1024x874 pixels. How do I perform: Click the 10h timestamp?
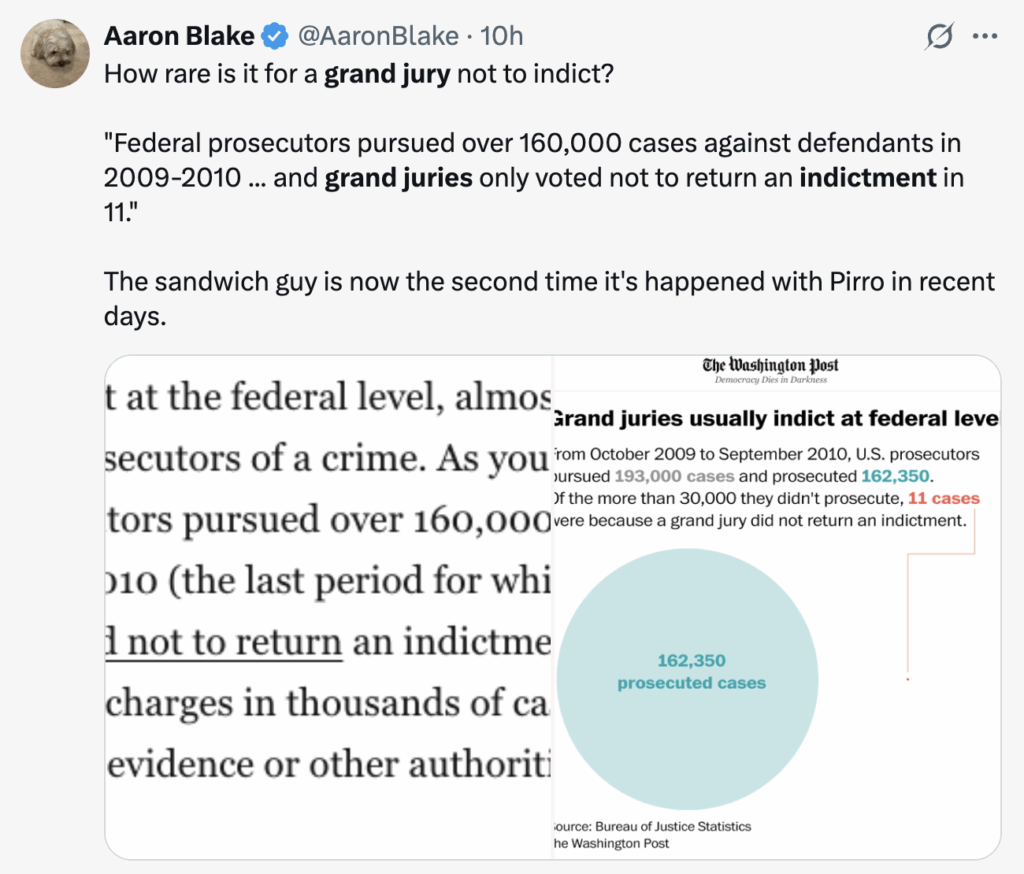tap(502, 36)
